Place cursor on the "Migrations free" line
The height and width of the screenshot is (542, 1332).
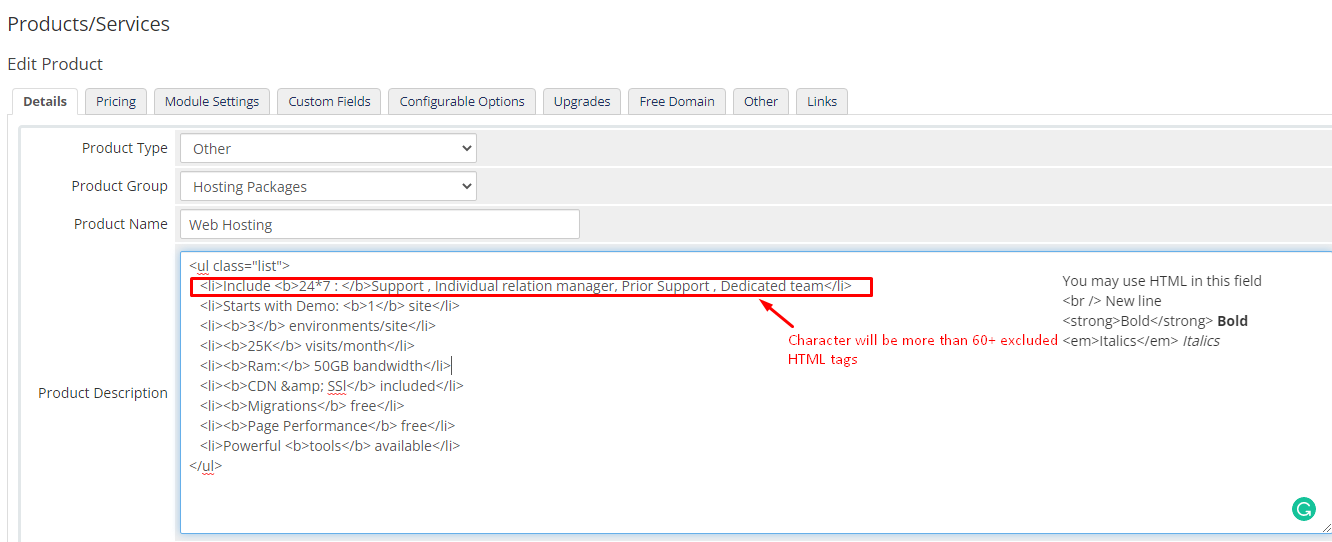(x=301, y=406)
